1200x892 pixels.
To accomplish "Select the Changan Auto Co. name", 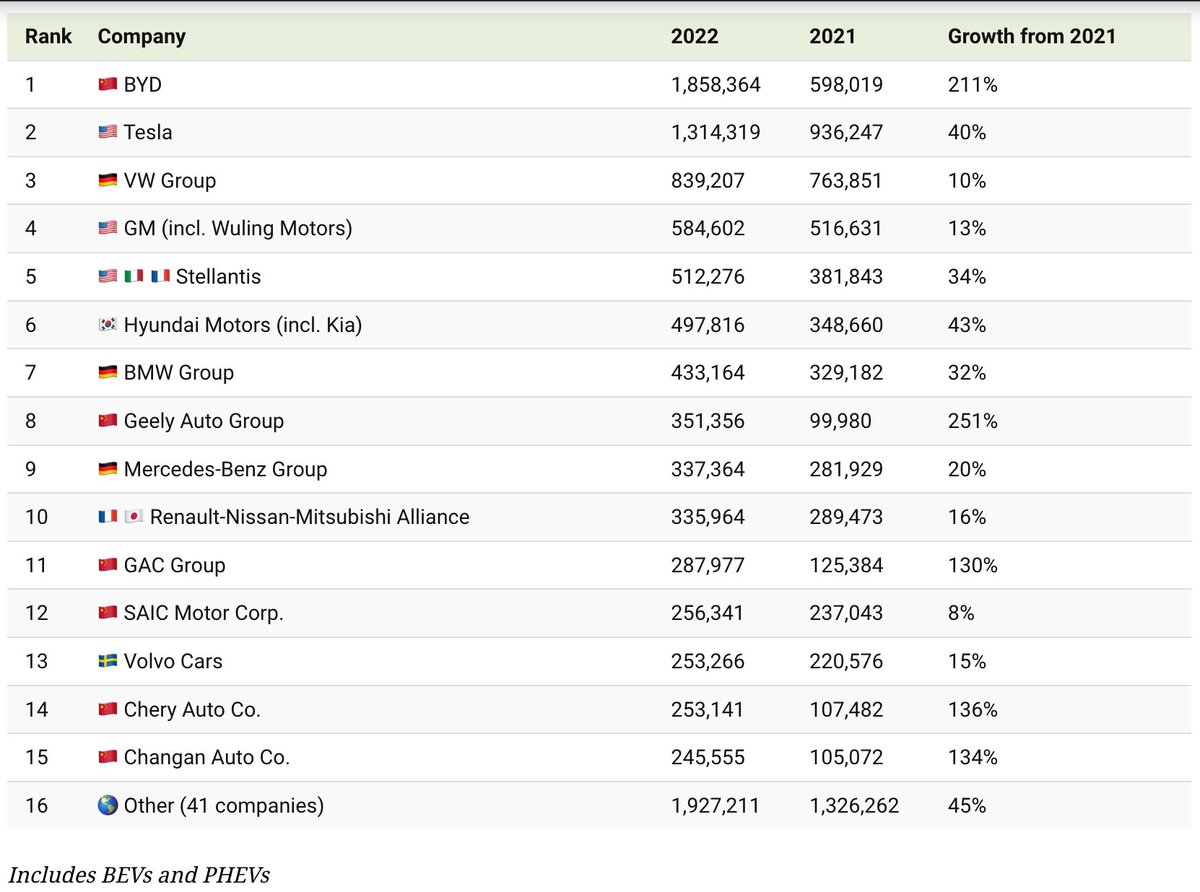I will tap(207, 758).
